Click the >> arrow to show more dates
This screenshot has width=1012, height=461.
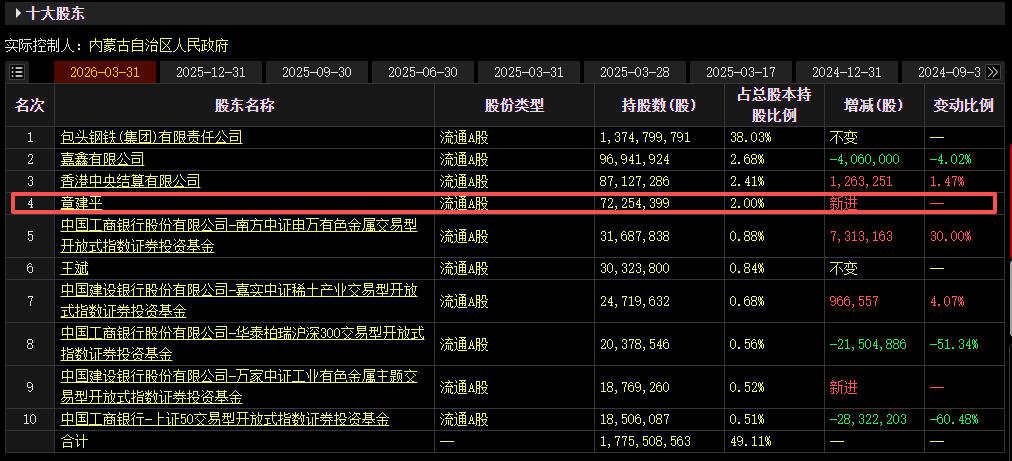click(x=993, y=72)
